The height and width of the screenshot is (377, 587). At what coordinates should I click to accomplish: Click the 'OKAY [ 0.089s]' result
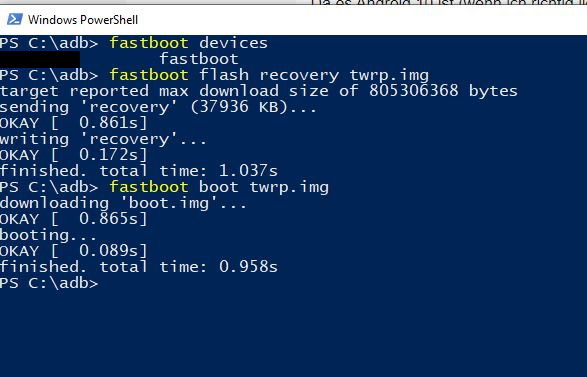tap(74, 251)
